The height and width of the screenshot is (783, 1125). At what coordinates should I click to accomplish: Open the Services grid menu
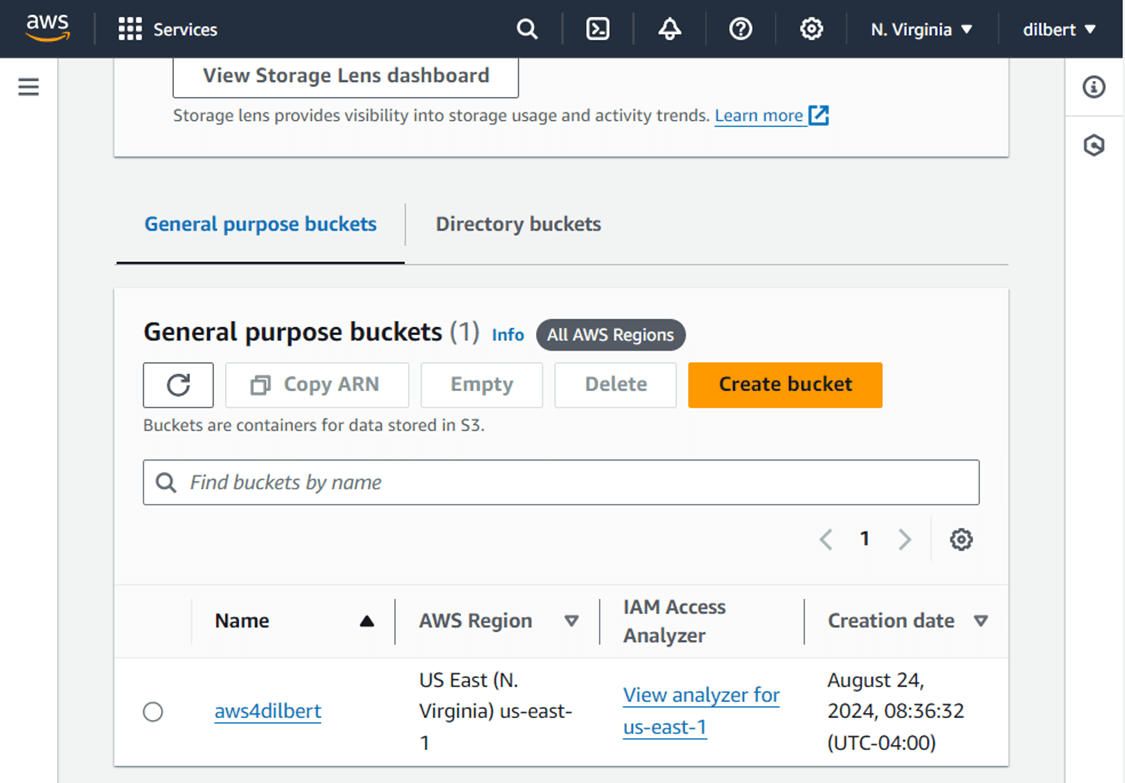tap(167, 29)
